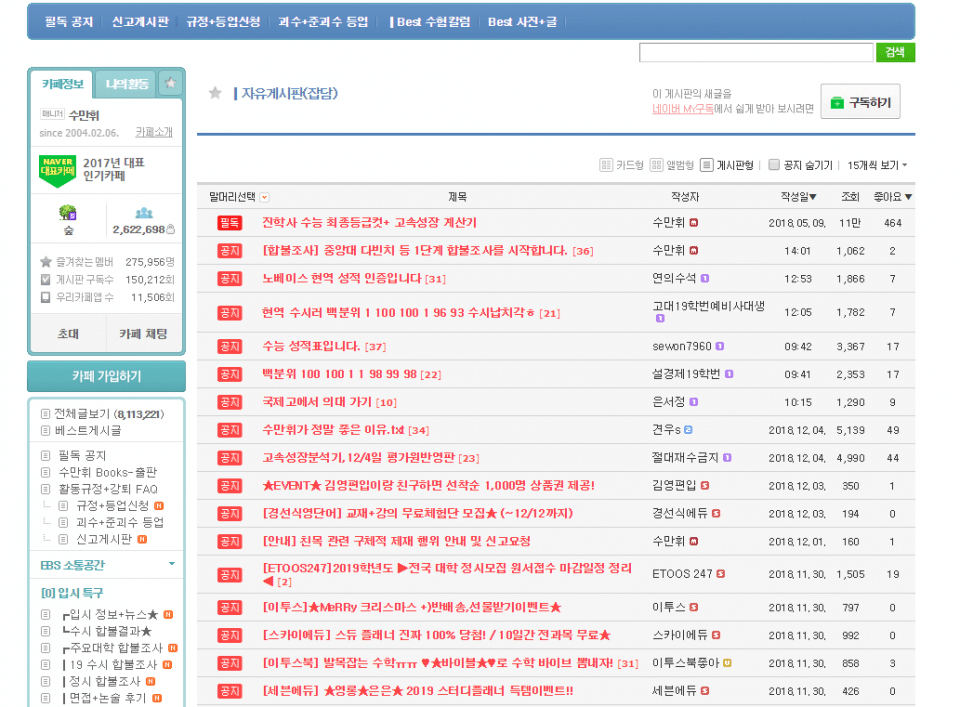This screenshot has height=707, width=960.
Task: Click the NAVER 대표카페 badge
Action: 58,171
